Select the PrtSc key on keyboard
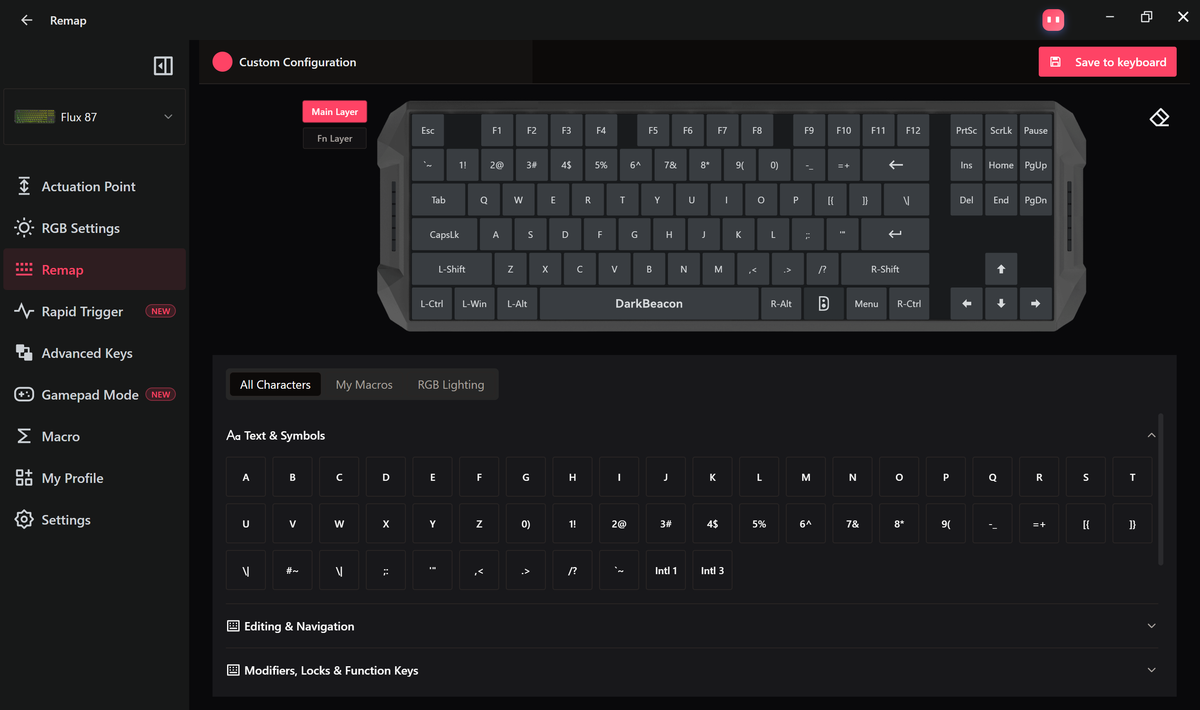The image size is (1200, 710). (966, 130)
